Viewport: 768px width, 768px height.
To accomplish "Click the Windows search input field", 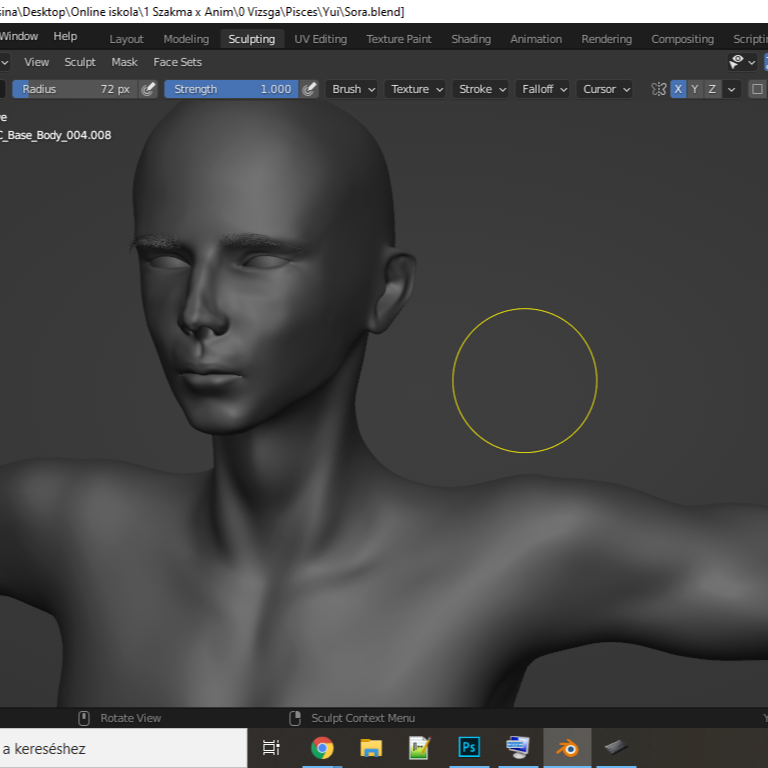I will (x=120, y=748).
